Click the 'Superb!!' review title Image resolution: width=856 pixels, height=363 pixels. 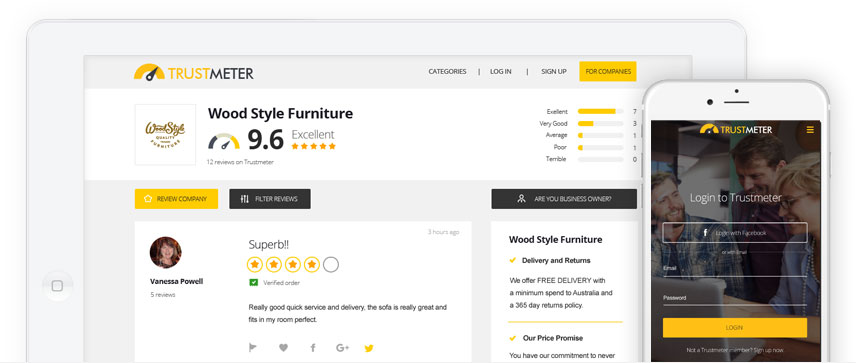tap(269, 245)
